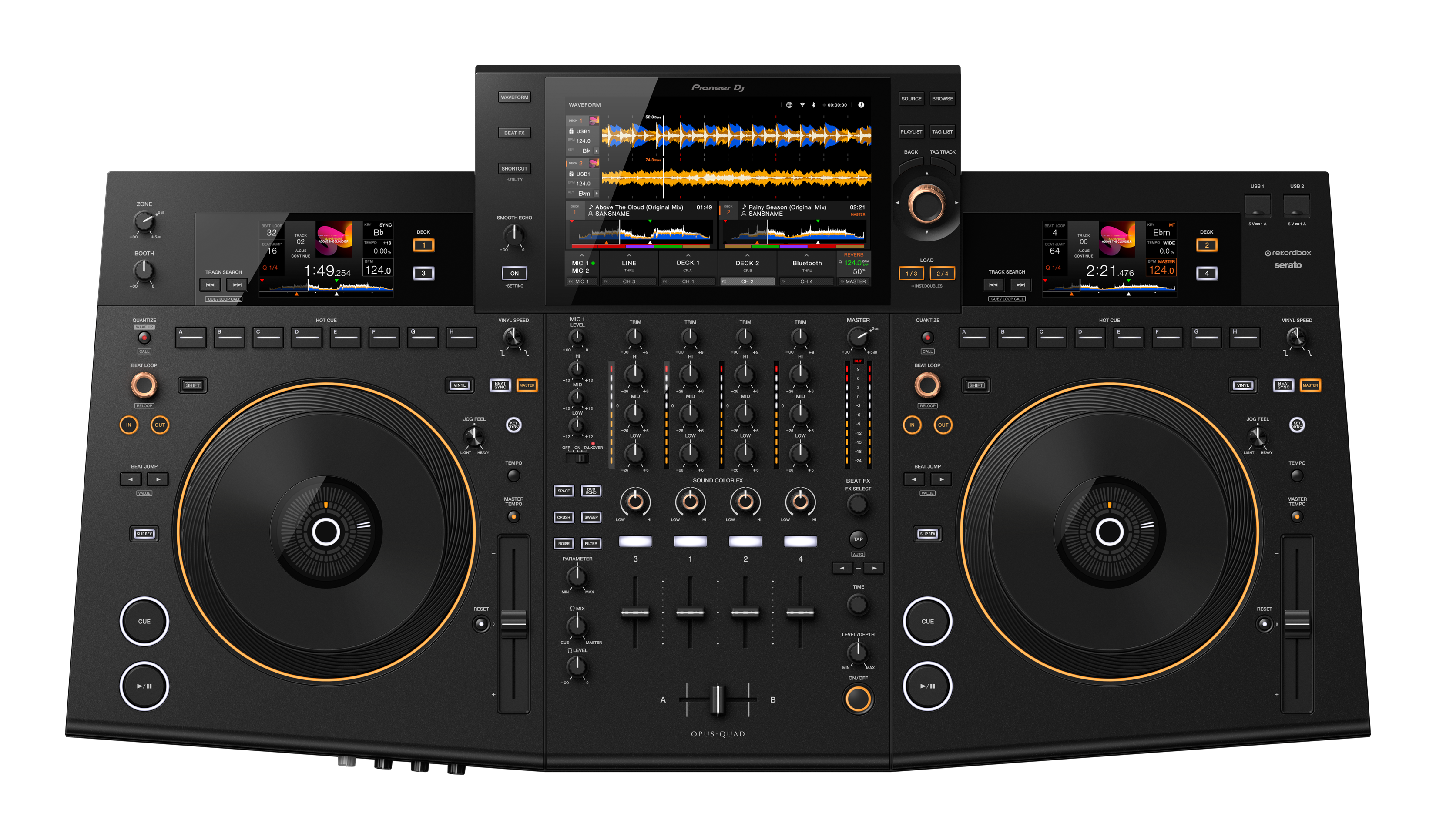The image size is (1436, 840).
Task: Click right deck track search previous button
Action: click(x=993, y=285)
